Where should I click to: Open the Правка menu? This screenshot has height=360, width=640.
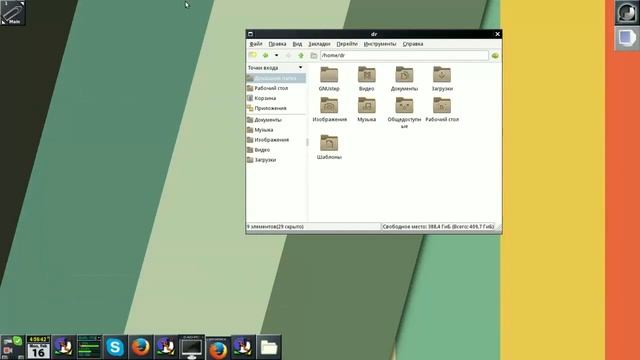coord(277,44)
